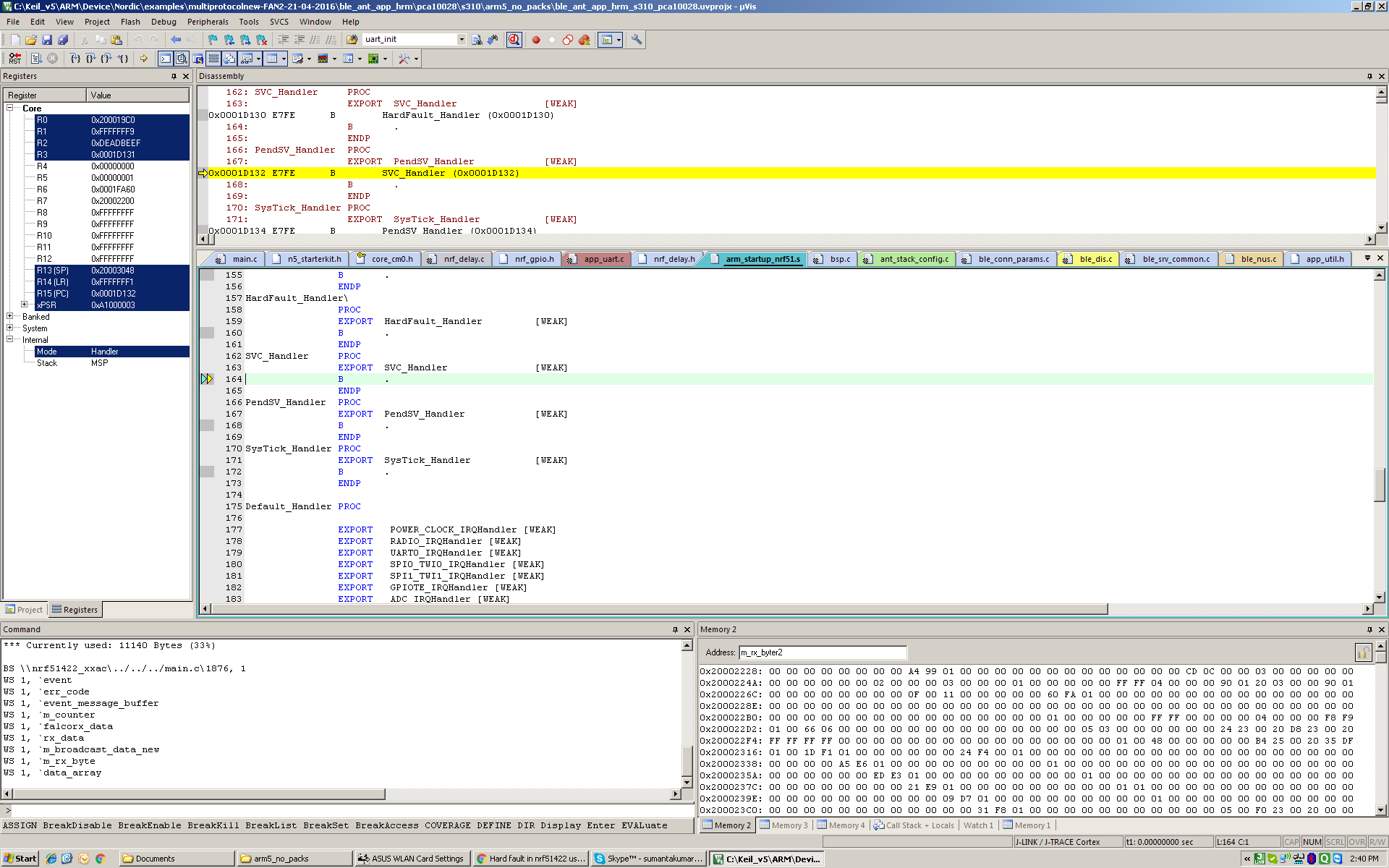Open Watch windows dropdown arrow

pos(258,59)
